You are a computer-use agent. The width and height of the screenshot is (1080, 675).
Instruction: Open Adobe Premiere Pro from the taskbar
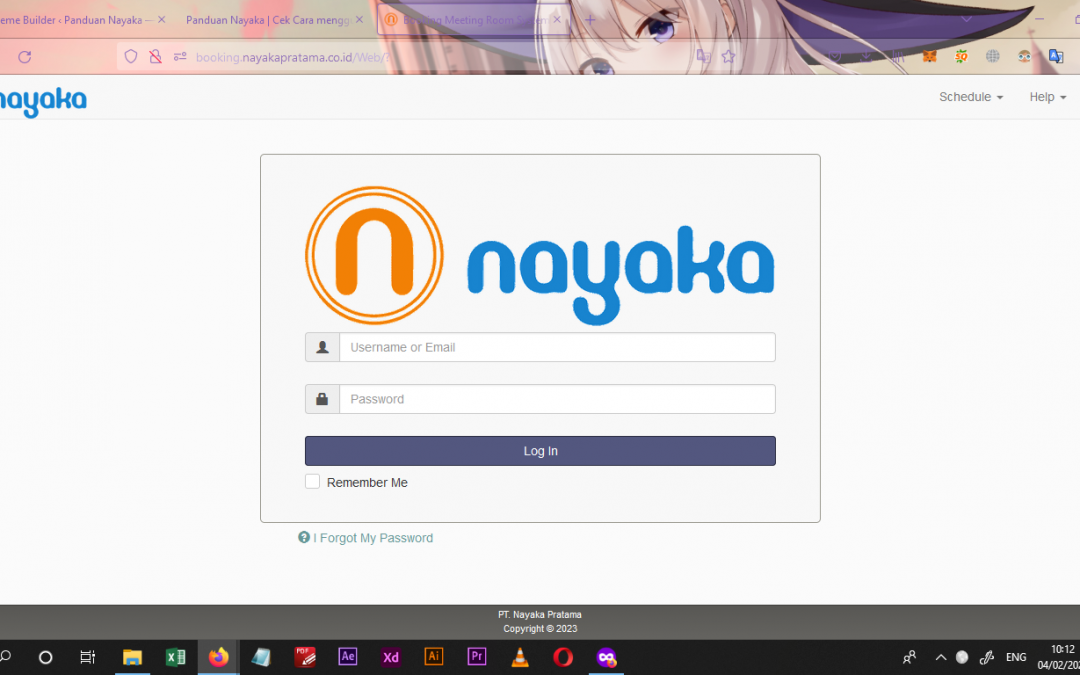click(x=477, y=657)
